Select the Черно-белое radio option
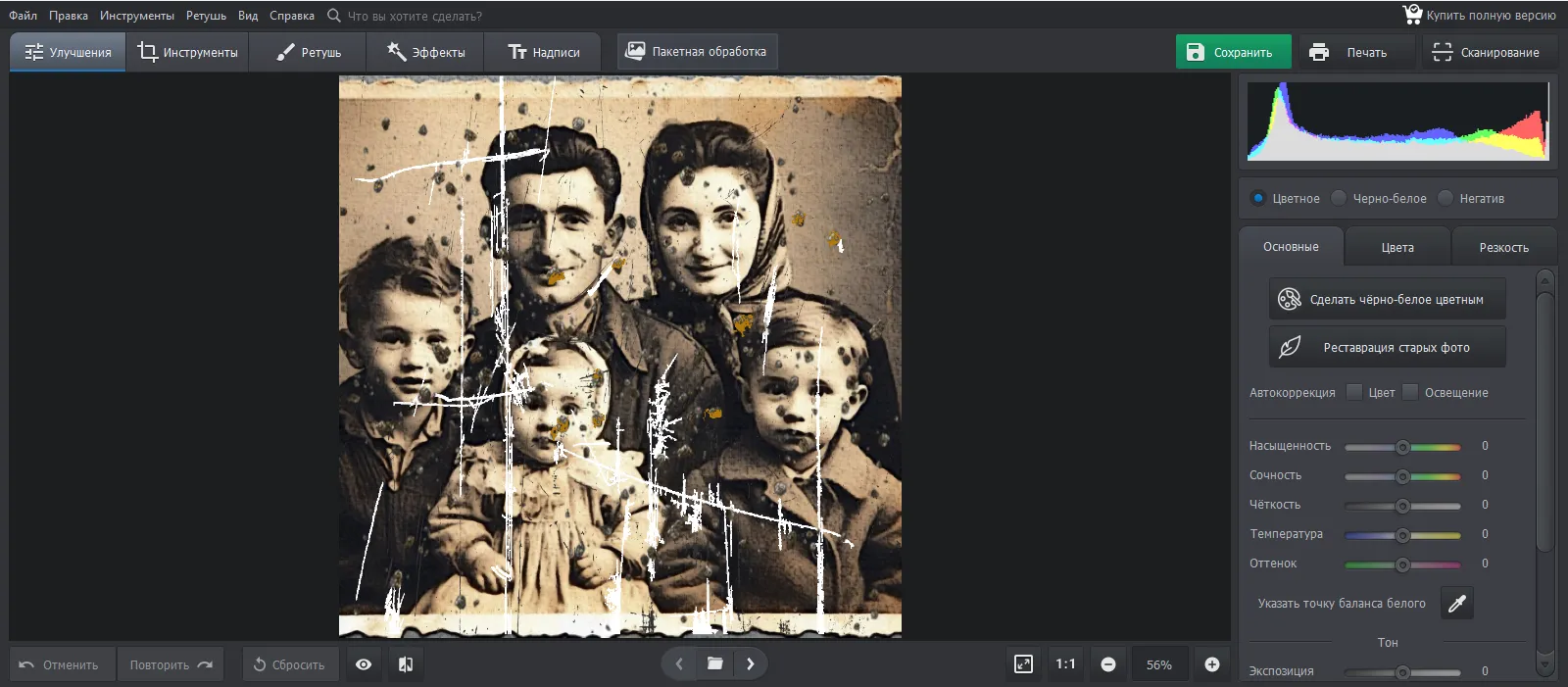1568x687 pixels. point(1339,198)
